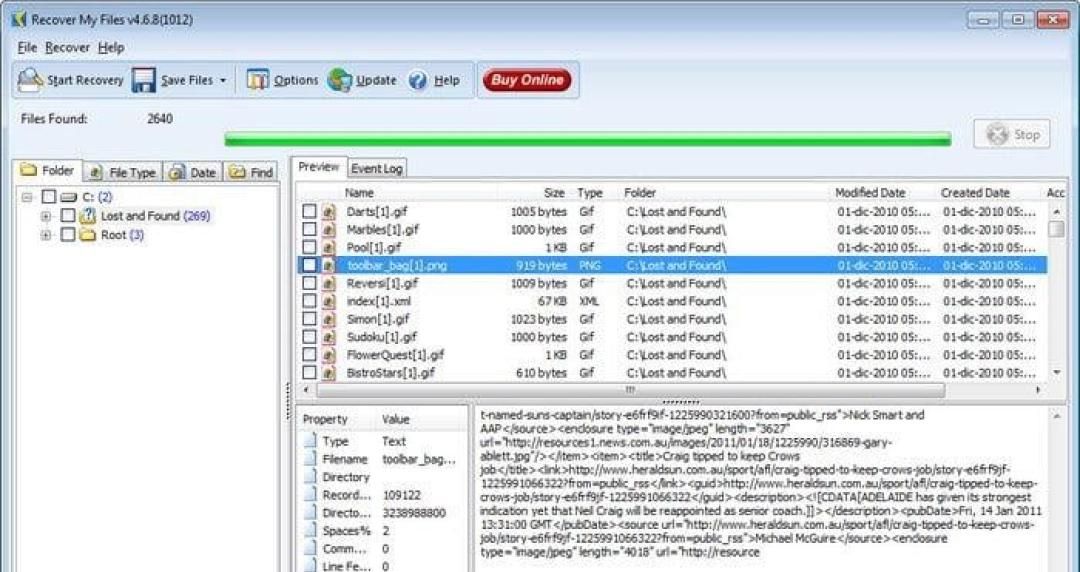Click the Start Recovery toolbar icon

[30, 81]
